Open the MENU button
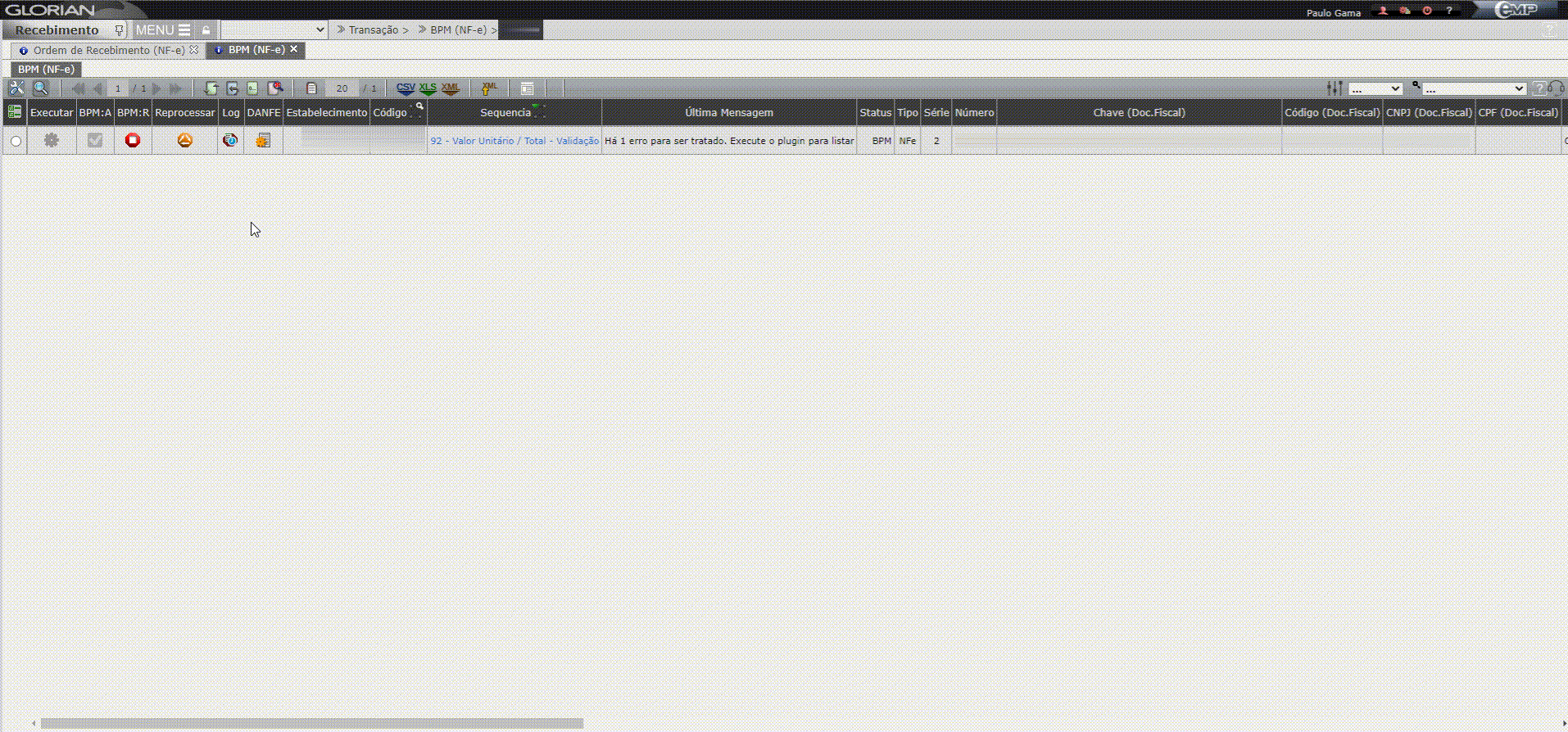 click(x=163, y=29)
